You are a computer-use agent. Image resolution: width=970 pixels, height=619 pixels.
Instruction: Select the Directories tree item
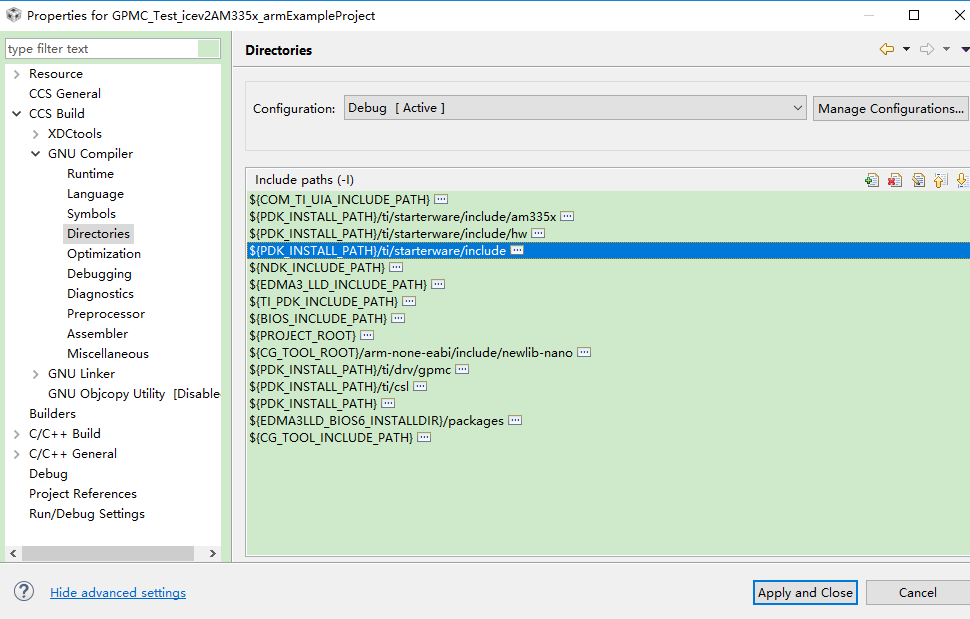(98, 234)
